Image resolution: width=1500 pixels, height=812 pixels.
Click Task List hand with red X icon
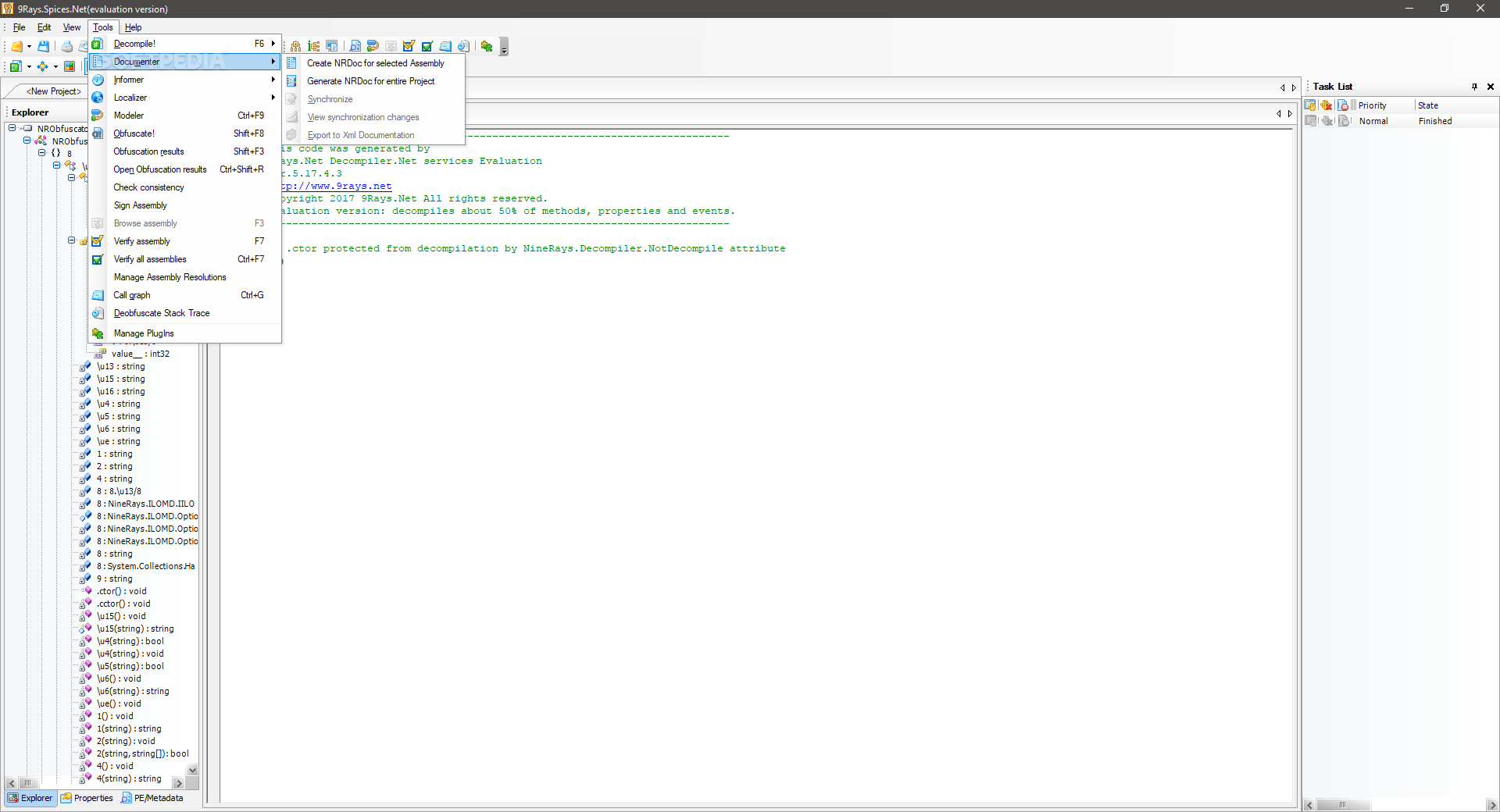[1327, 105]
